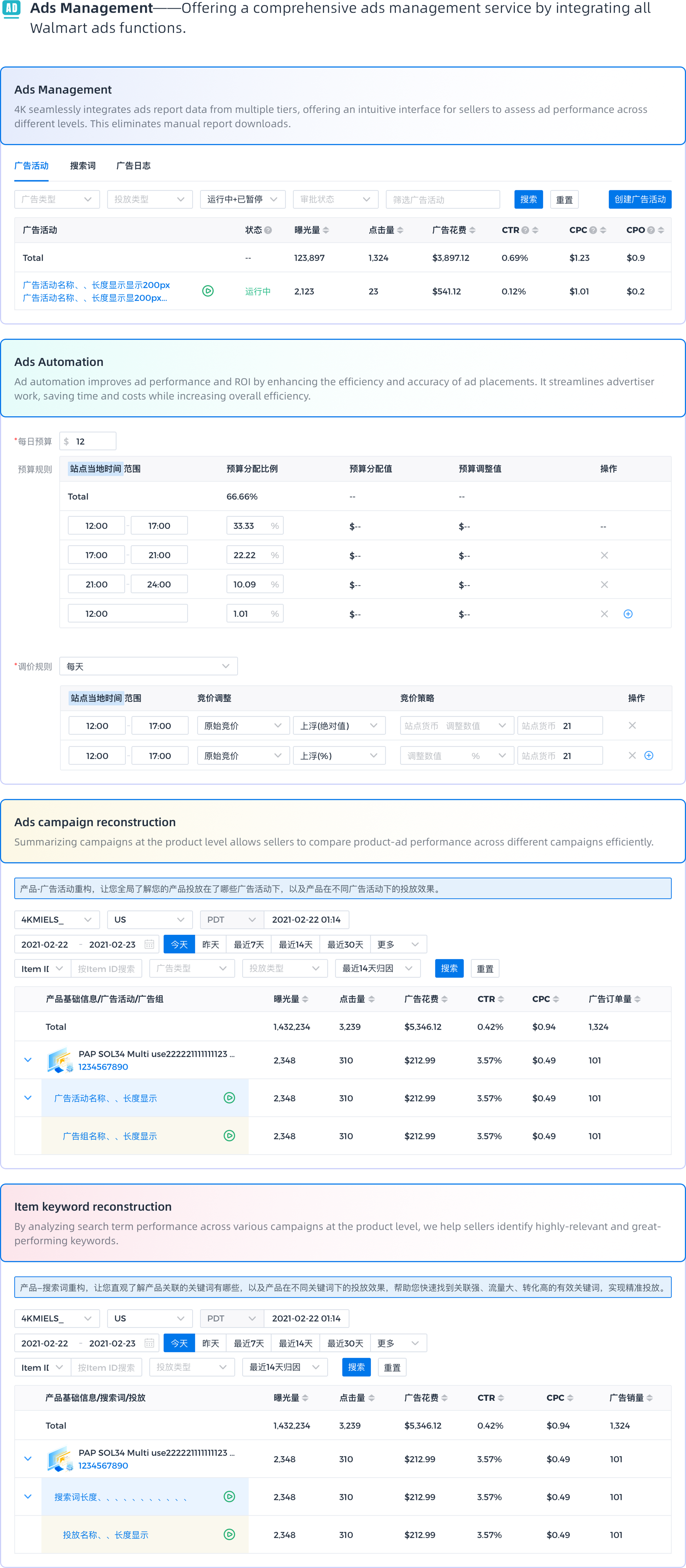Toggle status icon for 广告活动名称、、长度显示 row

tap(230, 1097)
